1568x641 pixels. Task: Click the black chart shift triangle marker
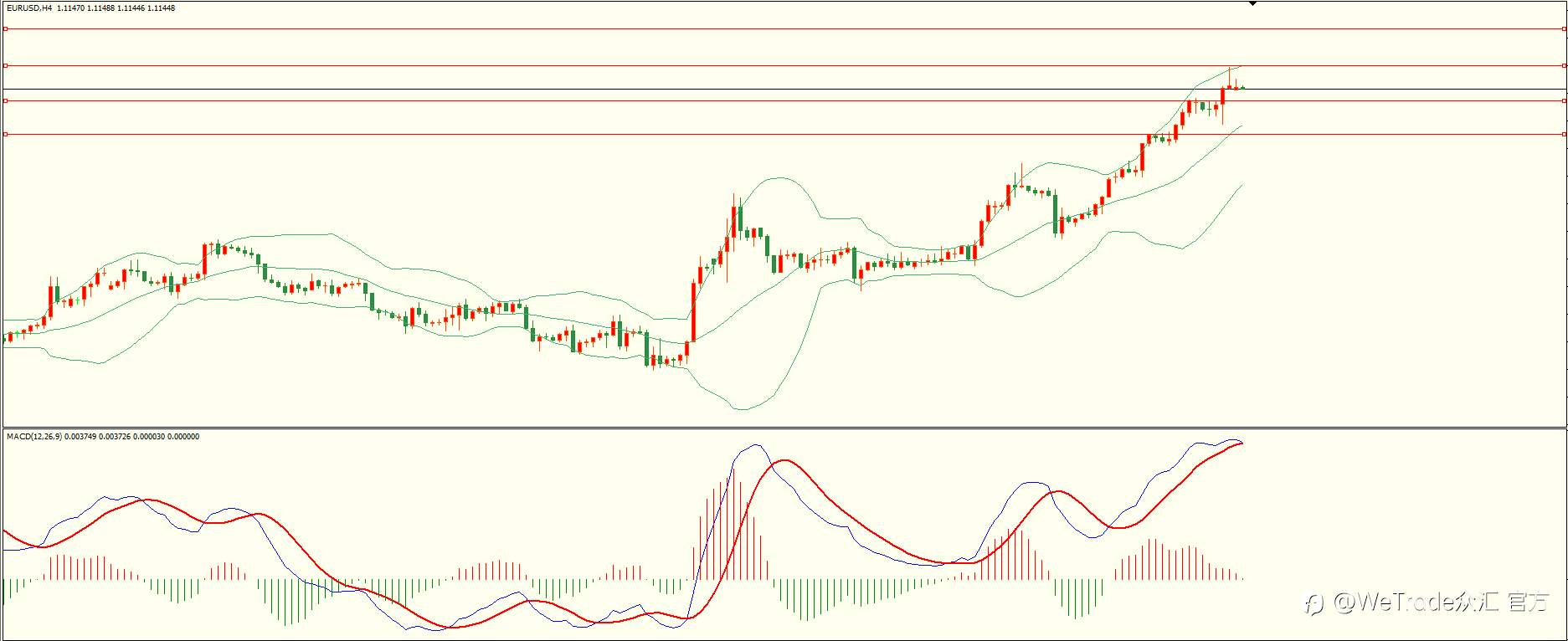(1252, 3)
